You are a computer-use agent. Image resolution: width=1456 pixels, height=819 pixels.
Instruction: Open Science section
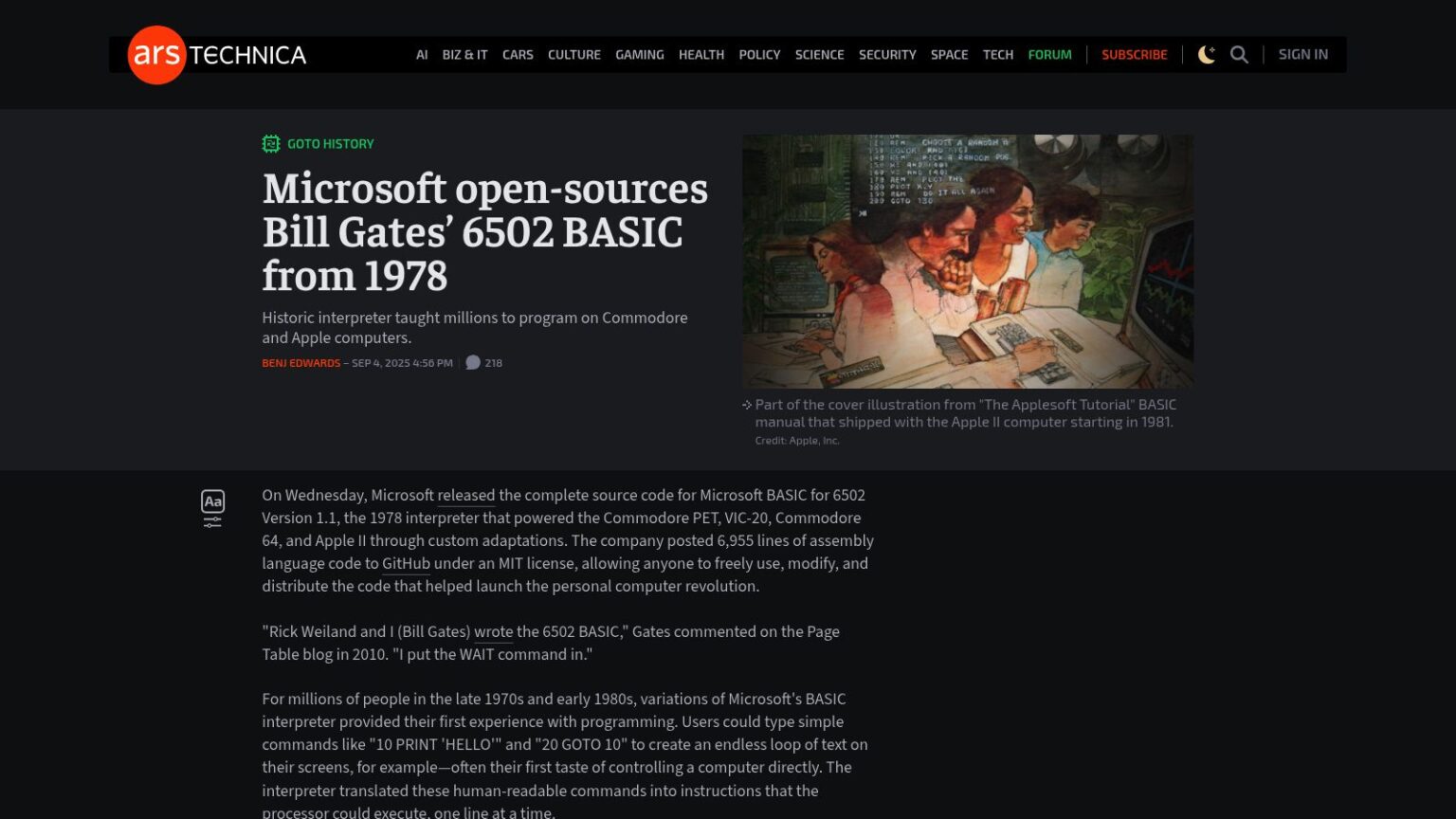coord(820,55)
